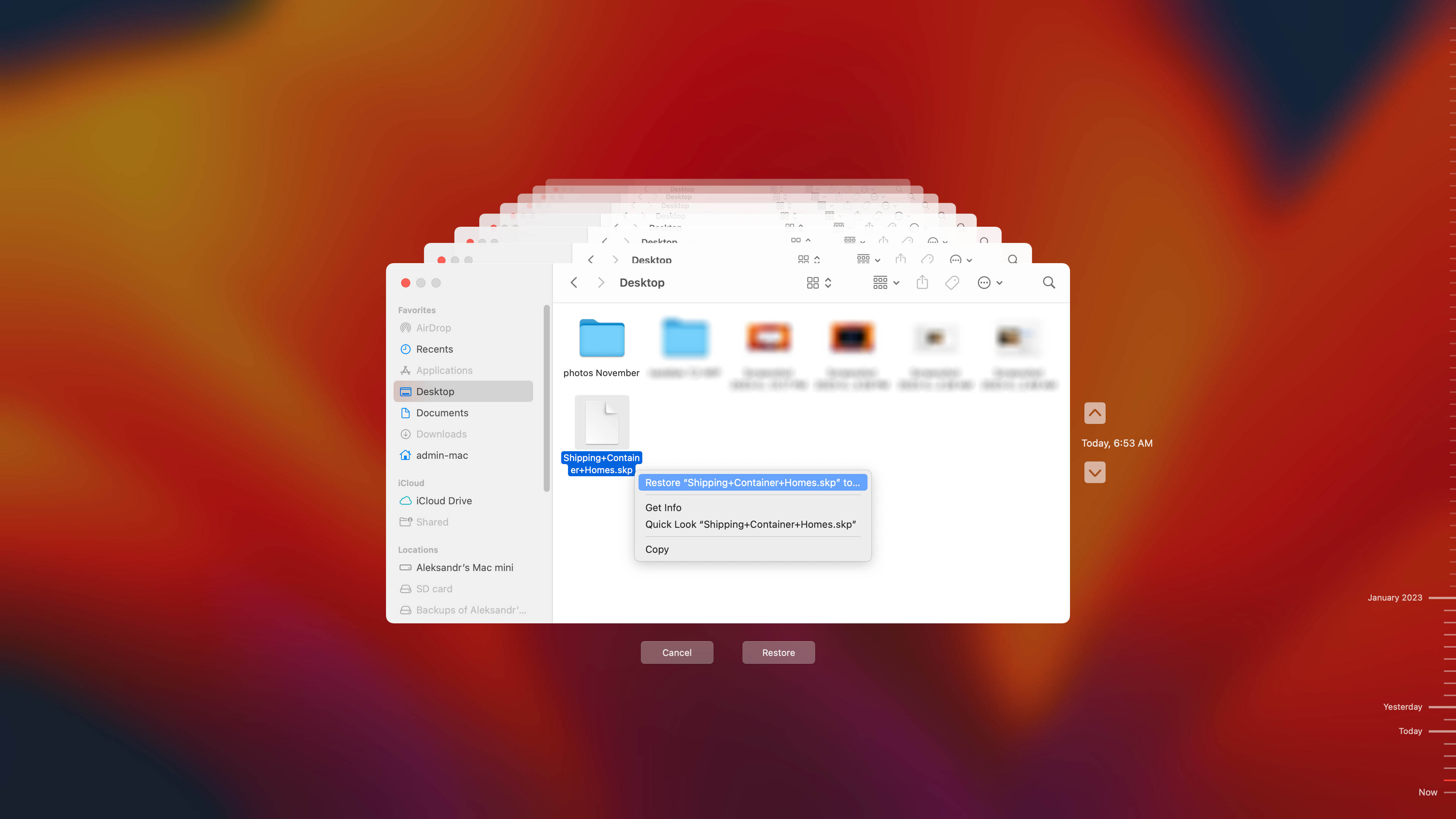Click Get Info context menu option
1456x819 pixels.
pos(663,507)
